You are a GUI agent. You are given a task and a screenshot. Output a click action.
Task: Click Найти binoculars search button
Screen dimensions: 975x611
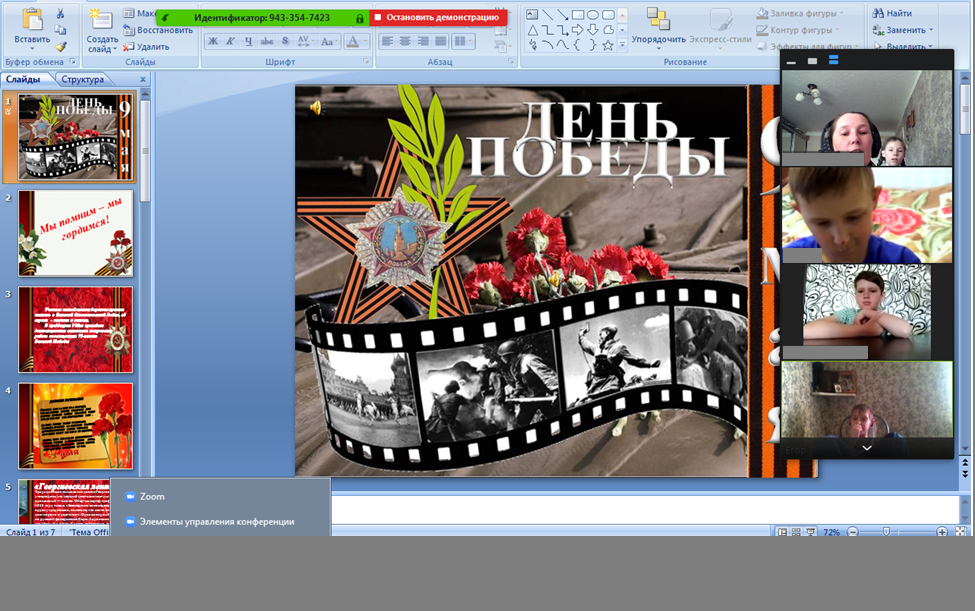click(891, 14)
